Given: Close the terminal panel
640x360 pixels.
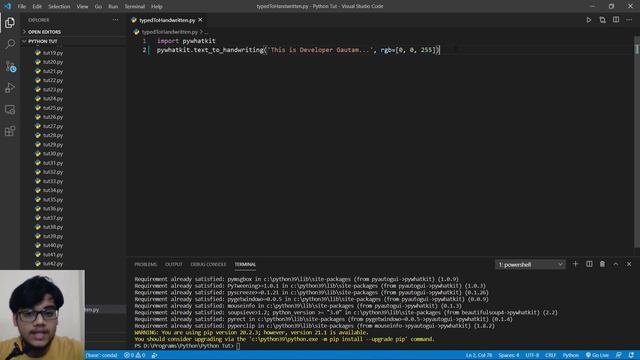Looking at the screenshot, I should (629, 264).
